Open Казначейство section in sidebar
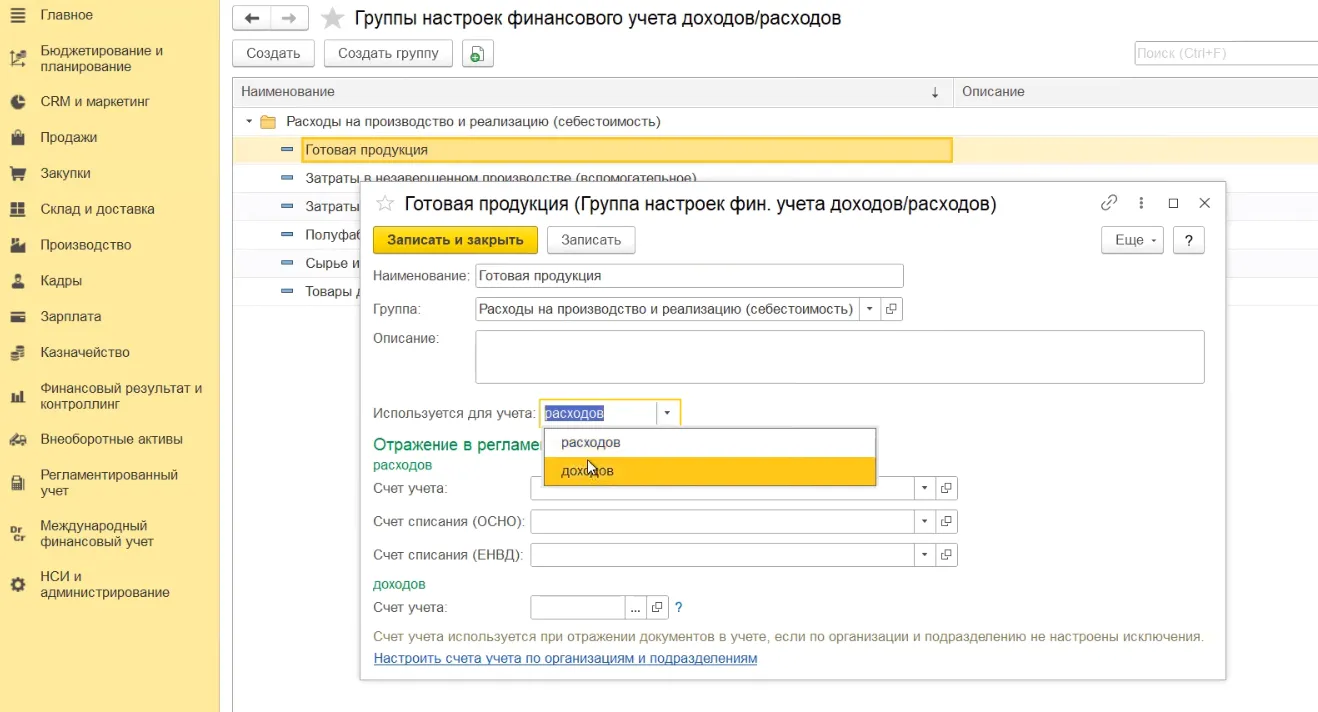This screenshot has height=712, width=1318. click(x=84, y=353)
